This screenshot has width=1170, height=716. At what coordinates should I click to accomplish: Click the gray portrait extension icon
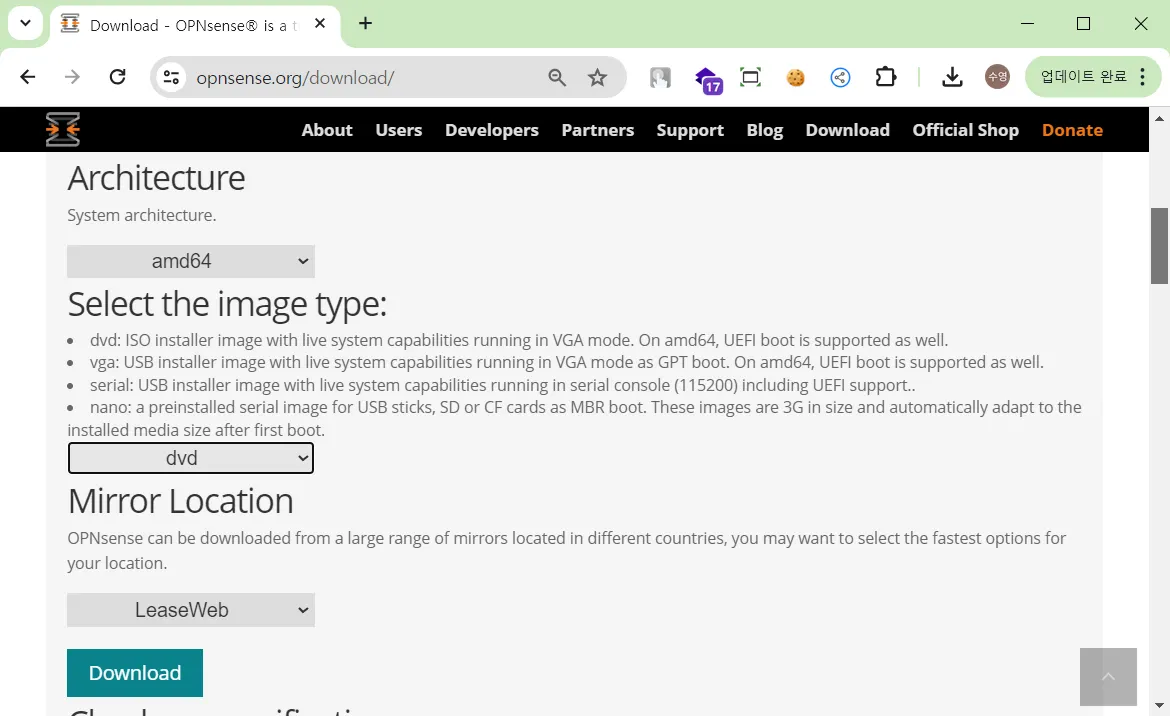pos(660,77)
